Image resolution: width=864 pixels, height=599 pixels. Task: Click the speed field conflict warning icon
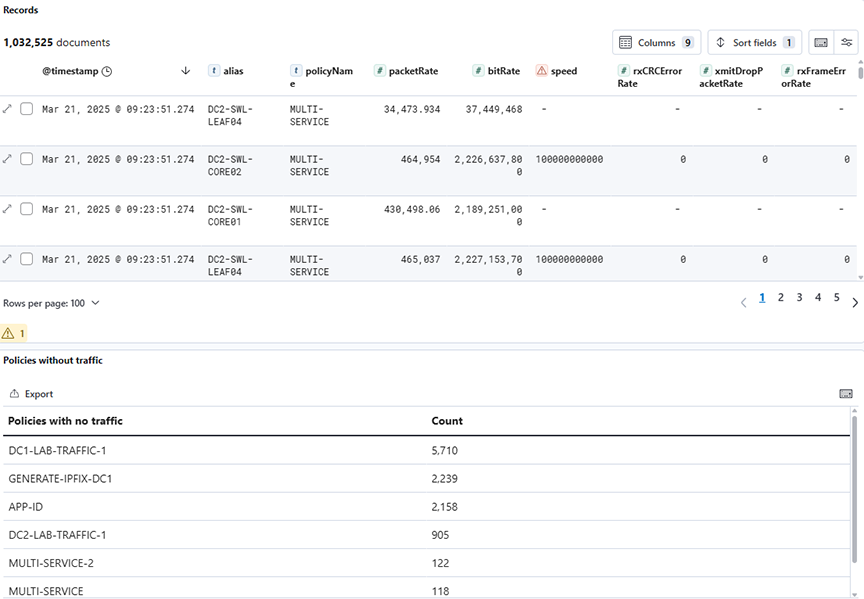pyautogui.click(x=542, y=71)
